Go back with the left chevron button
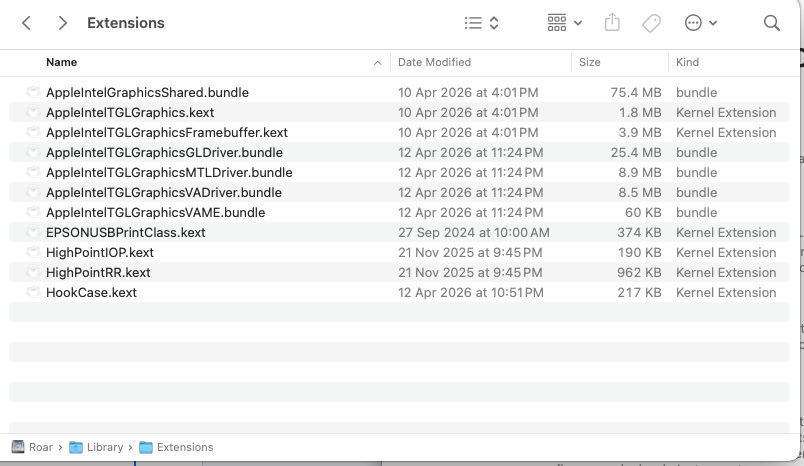This screenshot has width=804, height=466. pos(27,23)
